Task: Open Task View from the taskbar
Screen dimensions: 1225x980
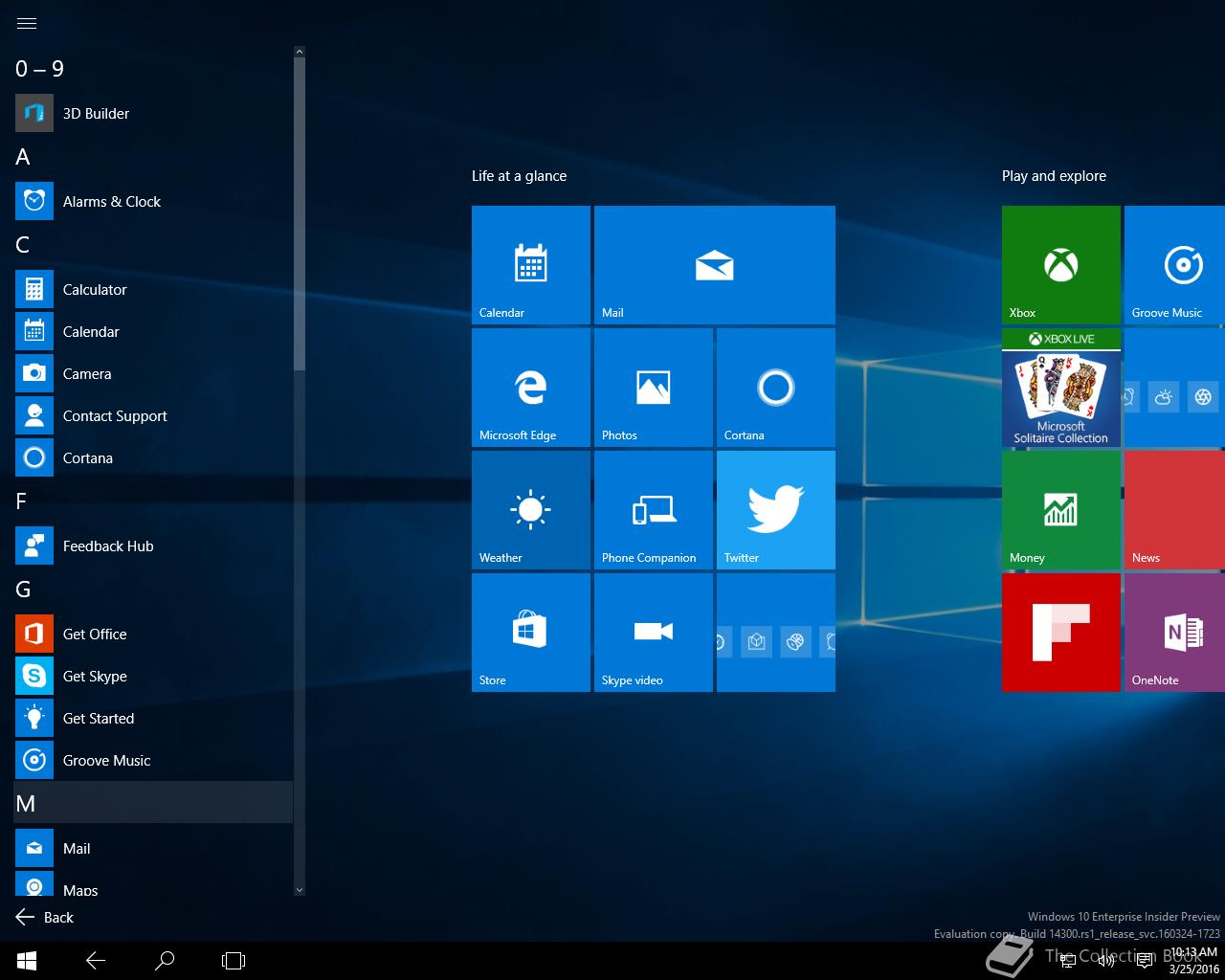Action: (234, 960)
